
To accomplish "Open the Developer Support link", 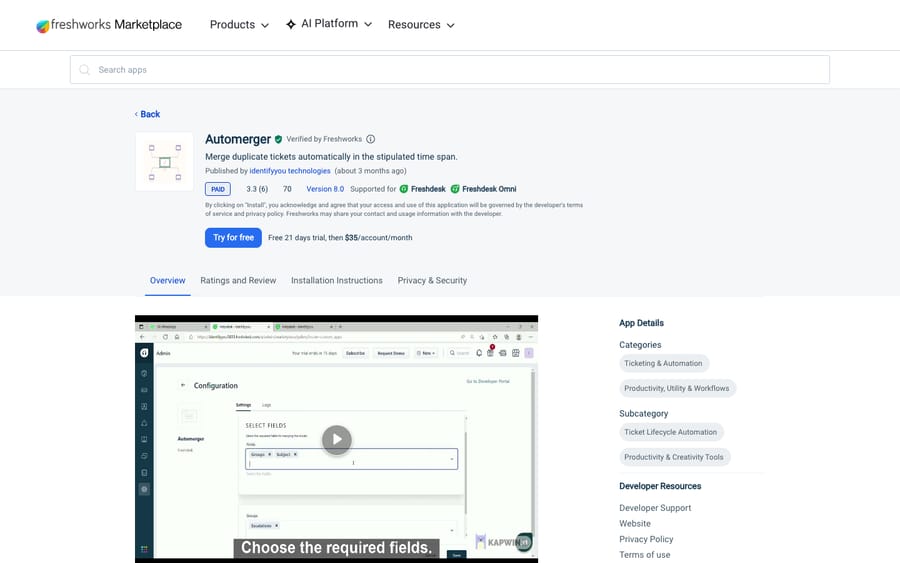I will click(655, 508).
